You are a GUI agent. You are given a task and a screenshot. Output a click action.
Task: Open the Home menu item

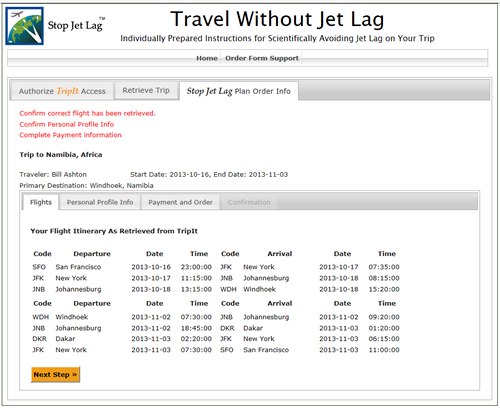coord(207,58)
